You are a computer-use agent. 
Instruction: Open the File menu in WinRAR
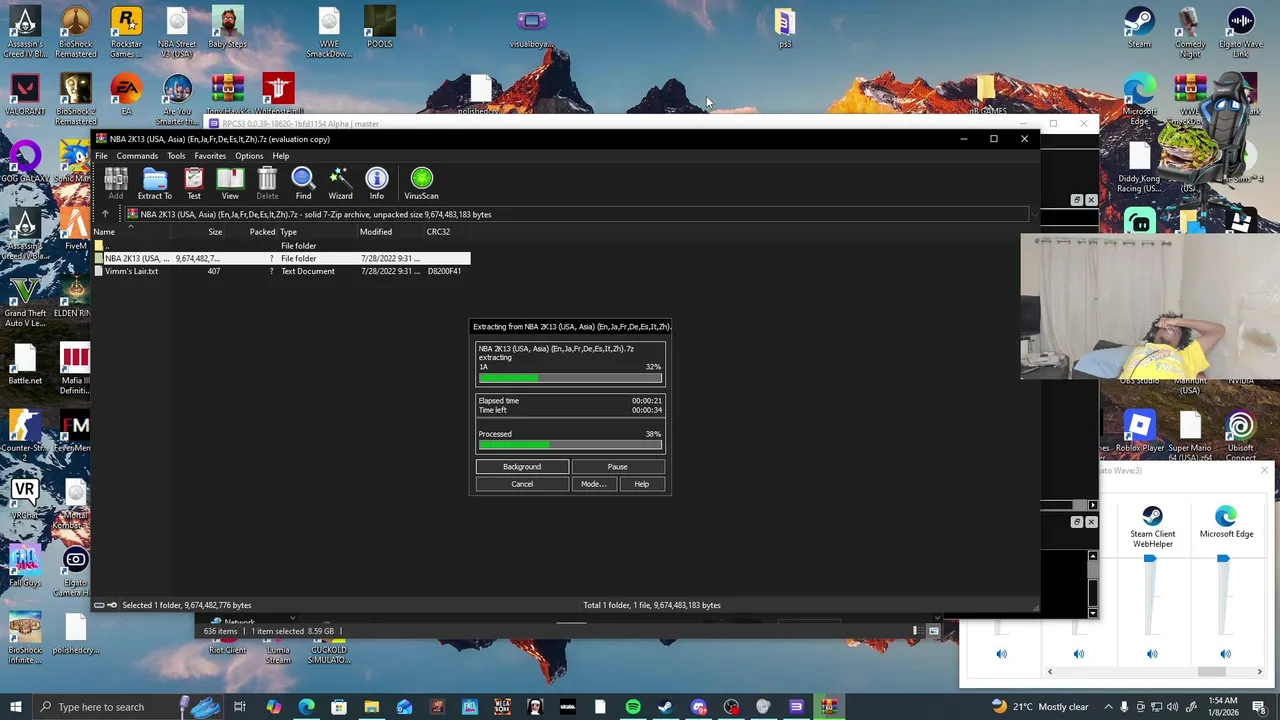101,156
